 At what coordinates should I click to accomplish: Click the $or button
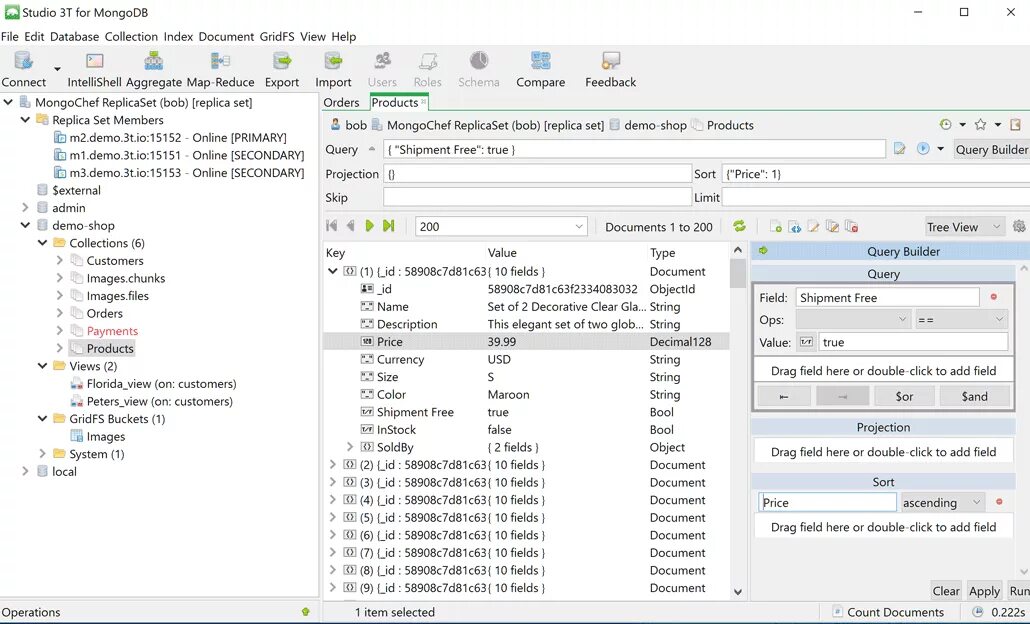905,396
